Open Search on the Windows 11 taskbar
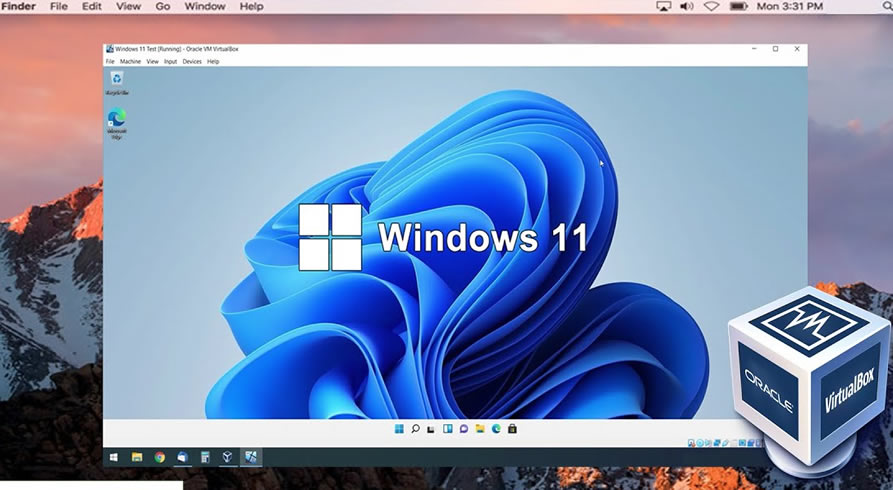 tap(415, 429)
